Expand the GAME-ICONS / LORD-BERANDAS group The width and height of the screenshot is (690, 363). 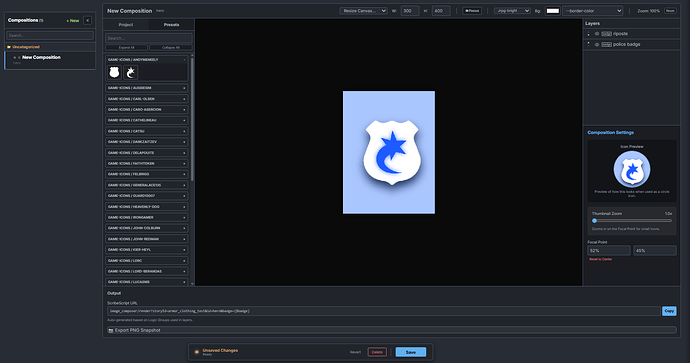147,271
